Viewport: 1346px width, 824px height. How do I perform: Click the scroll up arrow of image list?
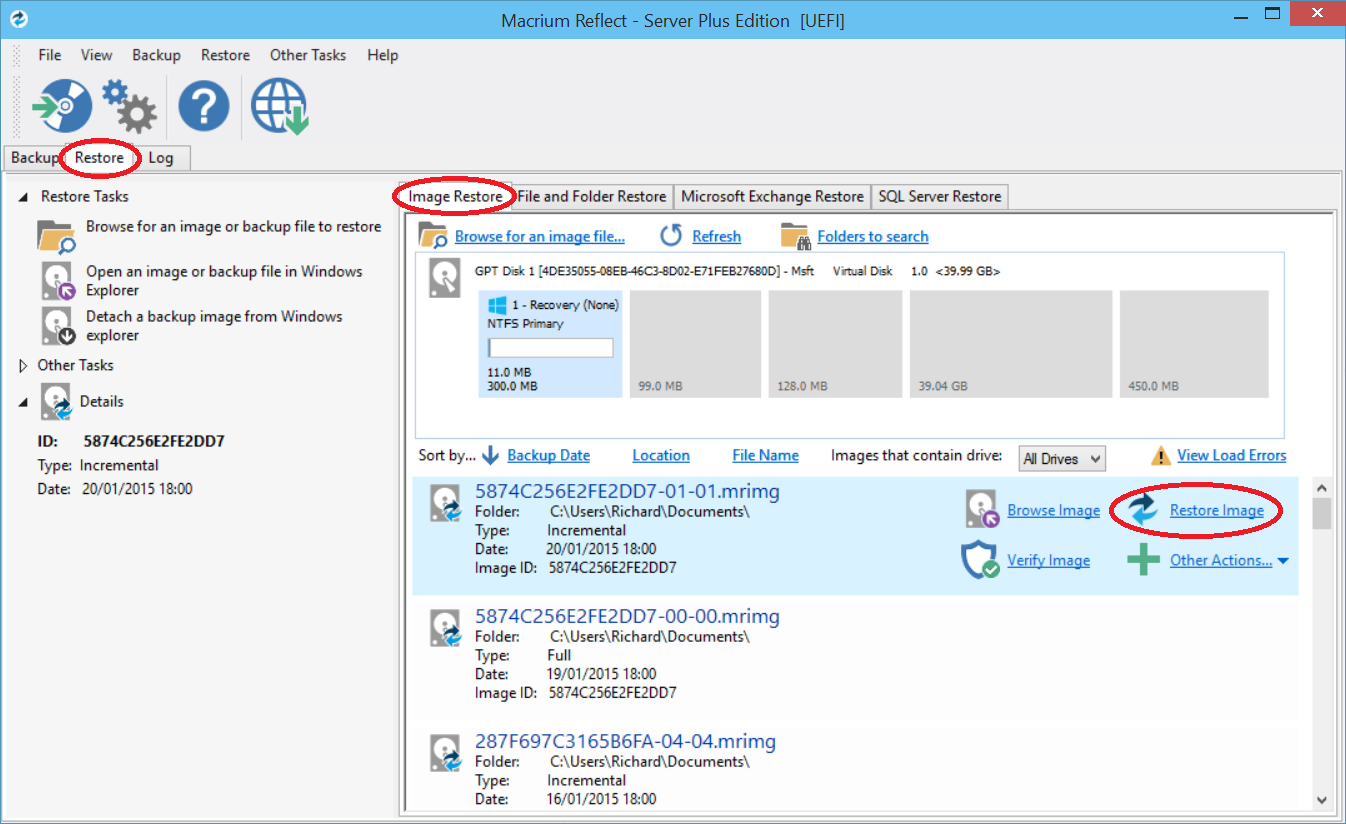1321,488
